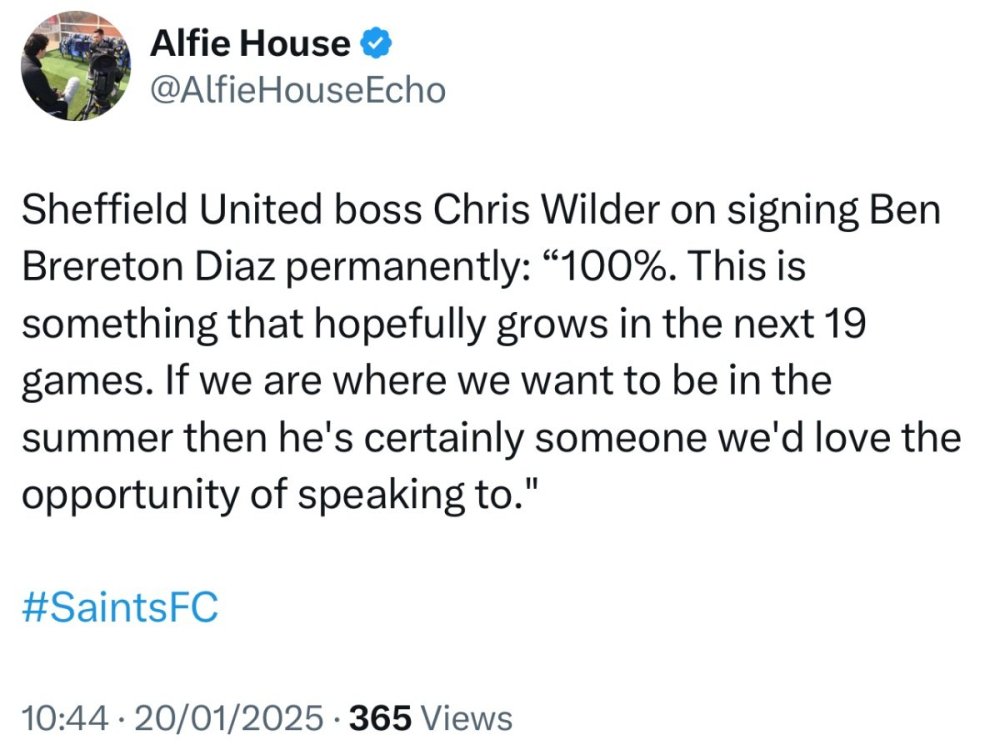Click the 10:44 timestamp
The width and height of the screenshot is (1000, 755).
coord(62,717)
